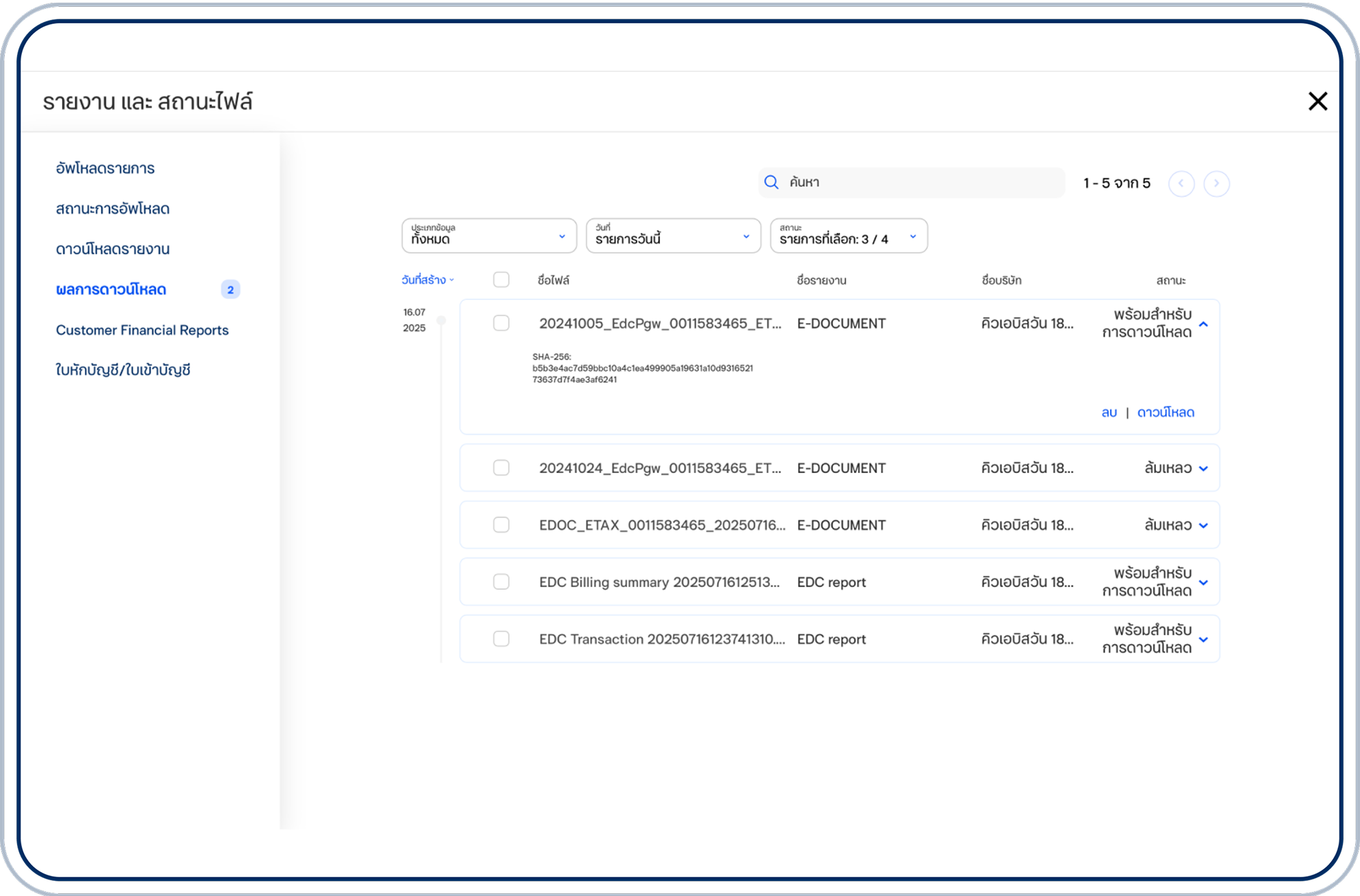Expand the 20241024_EdcPgw failed row
1360x896 pixels.
[x=1203, y=468]
